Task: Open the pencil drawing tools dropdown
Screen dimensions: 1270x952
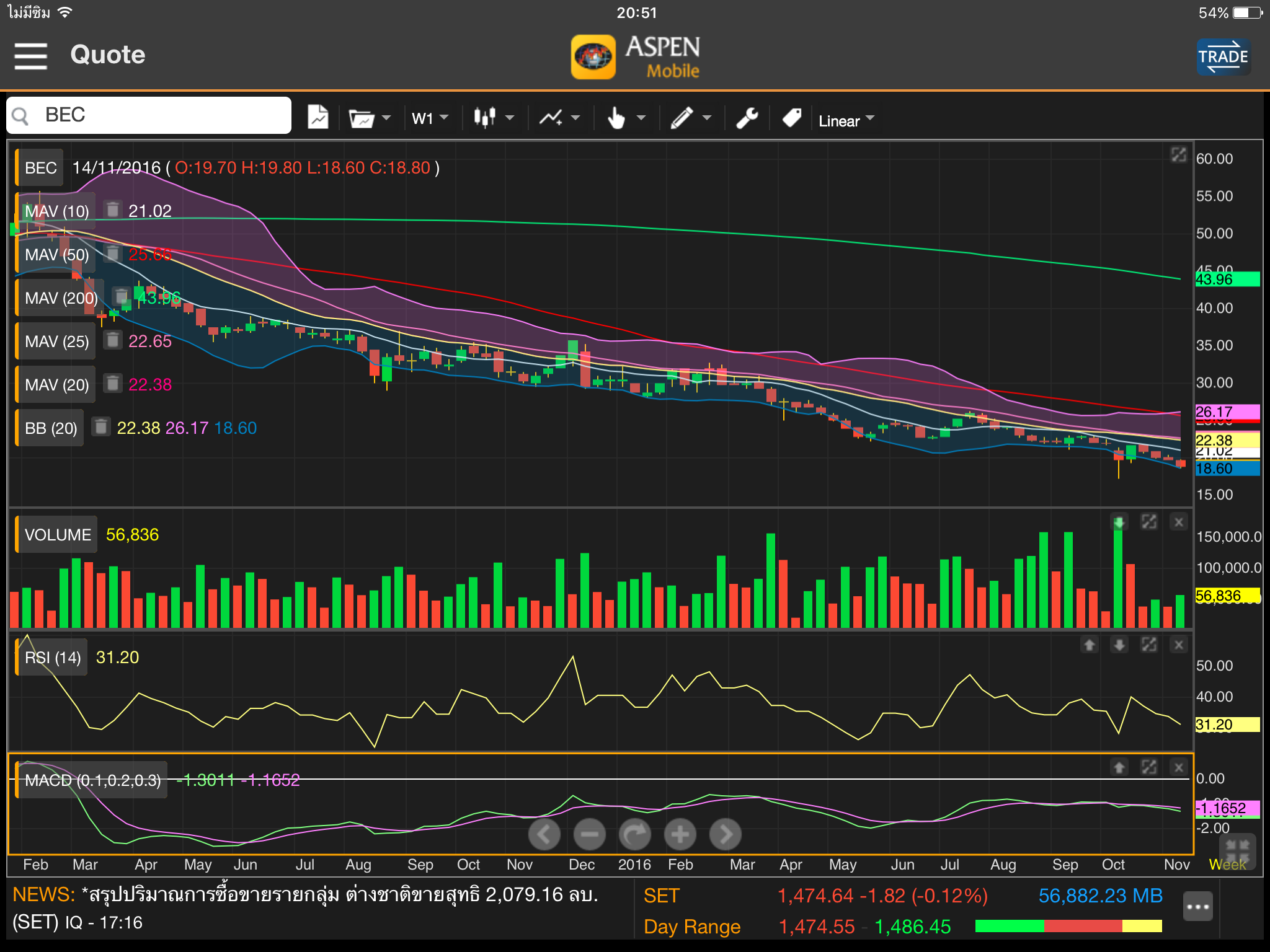Action: 691,117
